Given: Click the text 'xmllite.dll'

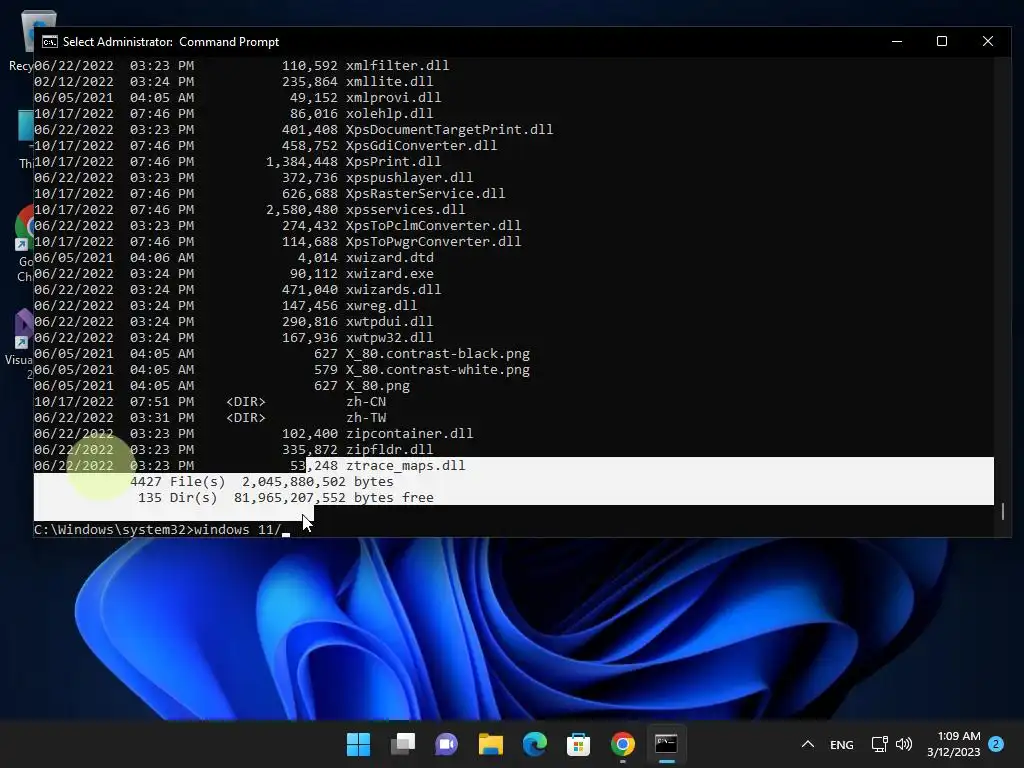Looking at the screenshot, I should coord(389,82).
